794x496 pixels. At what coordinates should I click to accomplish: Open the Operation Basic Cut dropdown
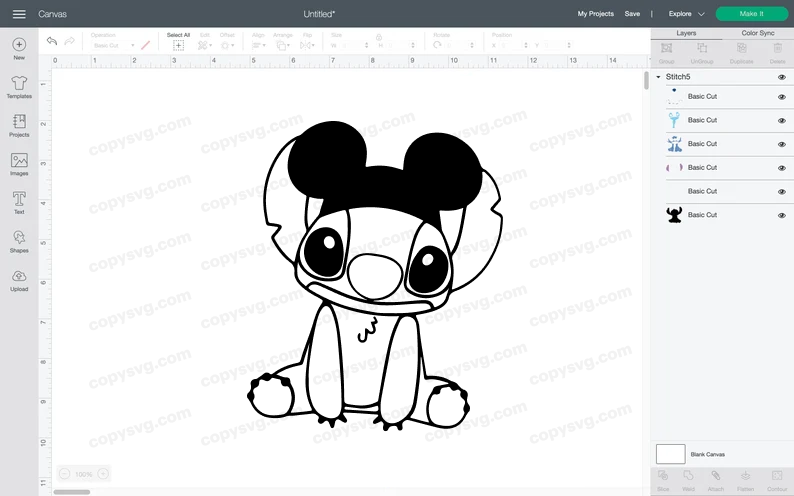[x=114, y=46]
